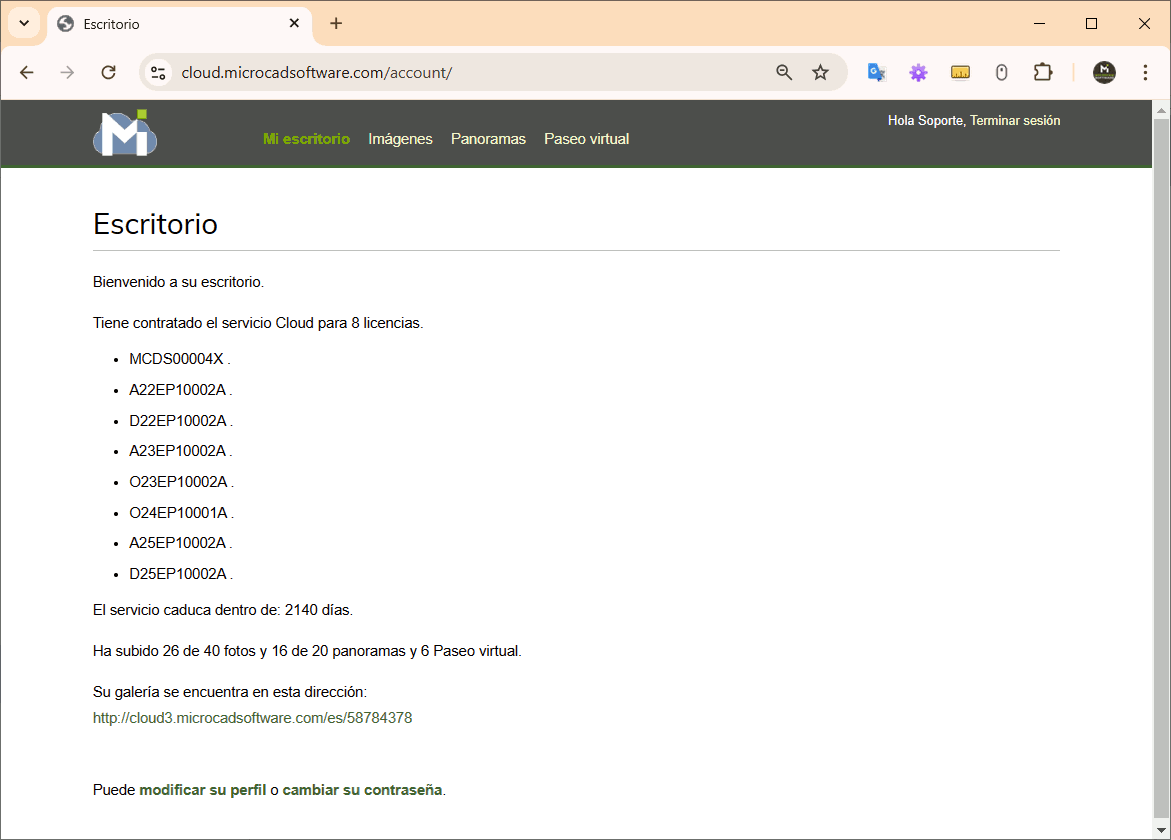Click 'modificar su perfil' link
1171x840 pixels.
pyautogui.click(x=204, y=789)
